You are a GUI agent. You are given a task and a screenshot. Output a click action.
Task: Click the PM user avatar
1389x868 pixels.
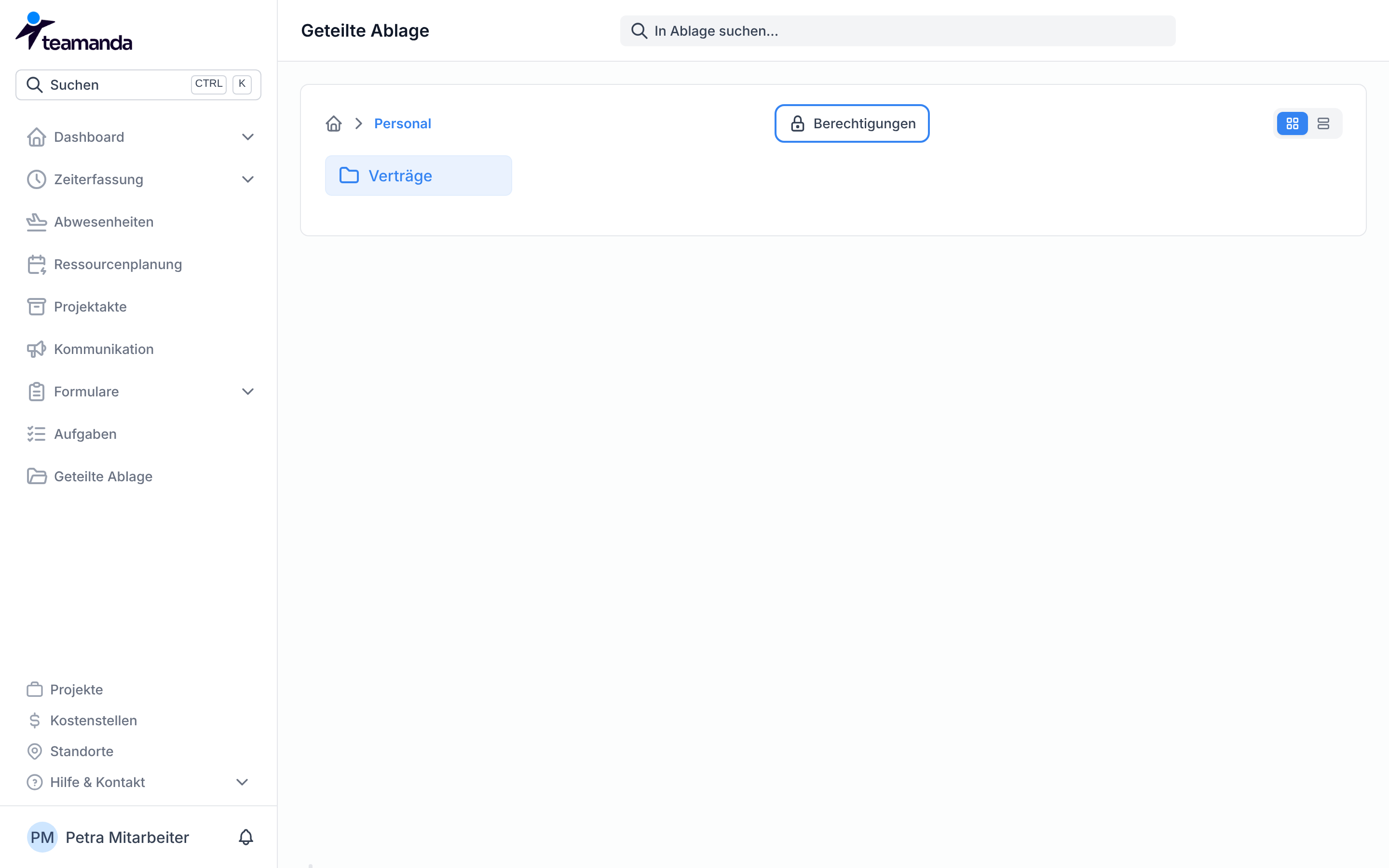tap(42, 837)
